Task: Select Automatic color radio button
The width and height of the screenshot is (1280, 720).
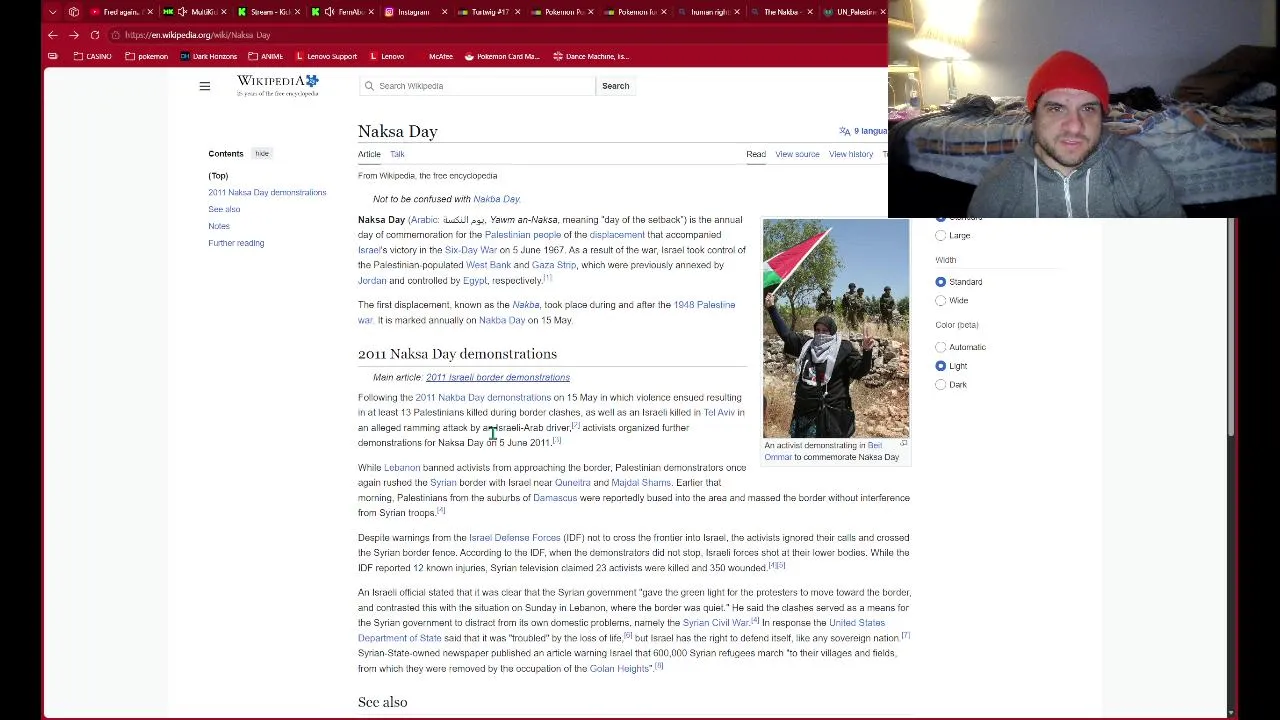Action: click(941, 347)
